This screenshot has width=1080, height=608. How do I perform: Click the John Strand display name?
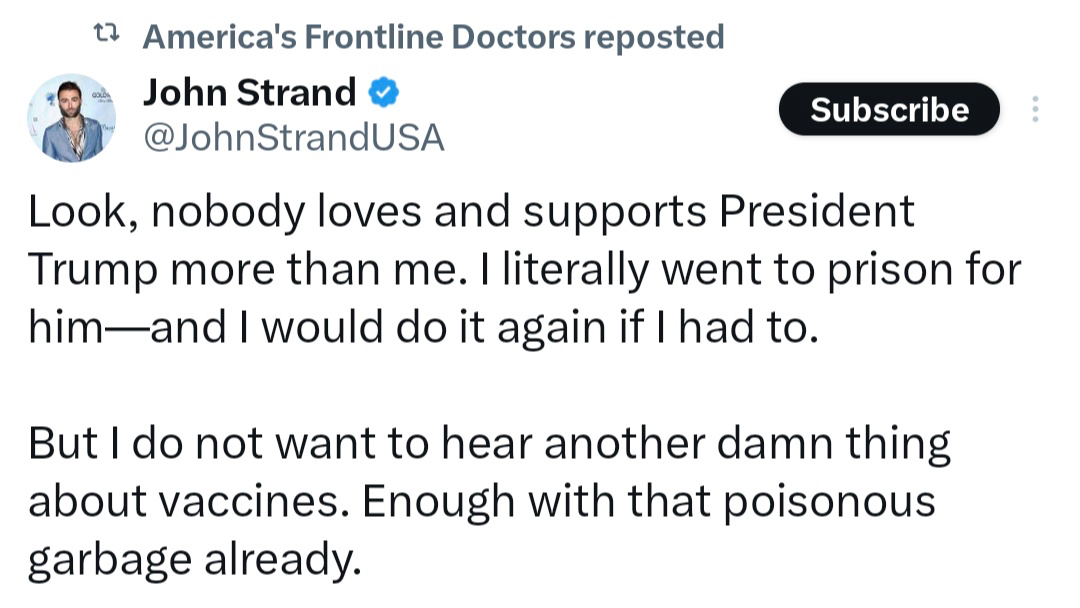click(x=249, y=93)
